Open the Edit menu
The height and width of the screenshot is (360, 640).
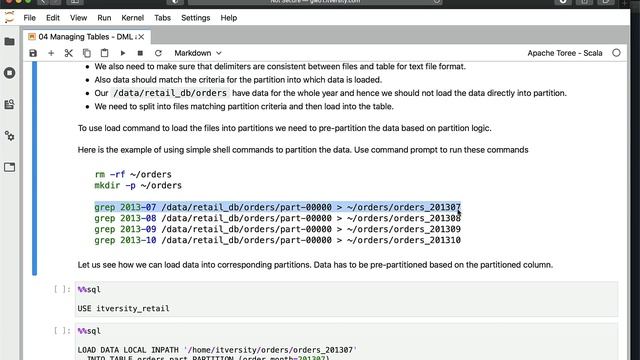pyautogui.click(x=53, y=18)
